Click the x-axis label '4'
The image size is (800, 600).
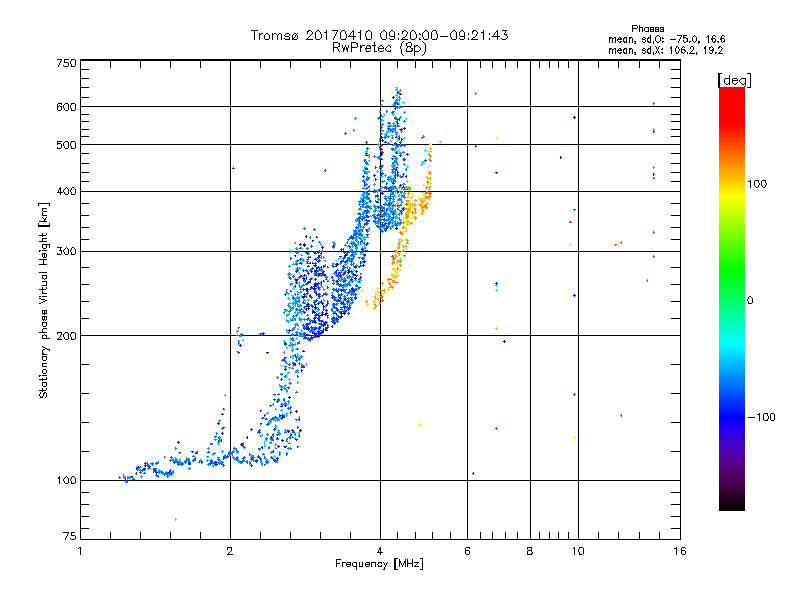point(380,552)
